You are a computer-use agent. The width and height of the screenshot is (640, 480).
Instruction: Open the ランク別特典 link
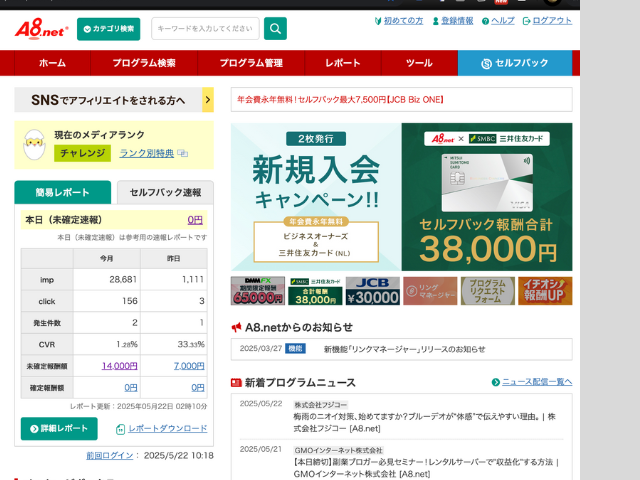[x=147, y=153]
